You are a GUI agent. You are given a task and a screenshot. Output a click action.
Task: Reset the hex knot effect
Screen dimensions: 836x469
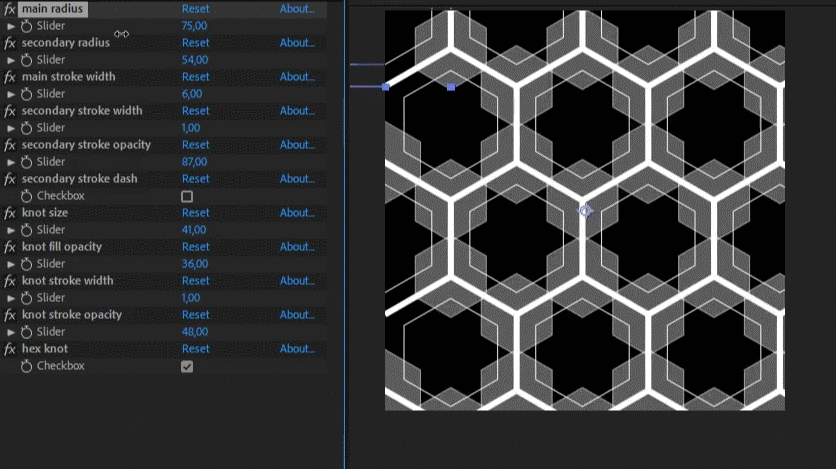196,349
